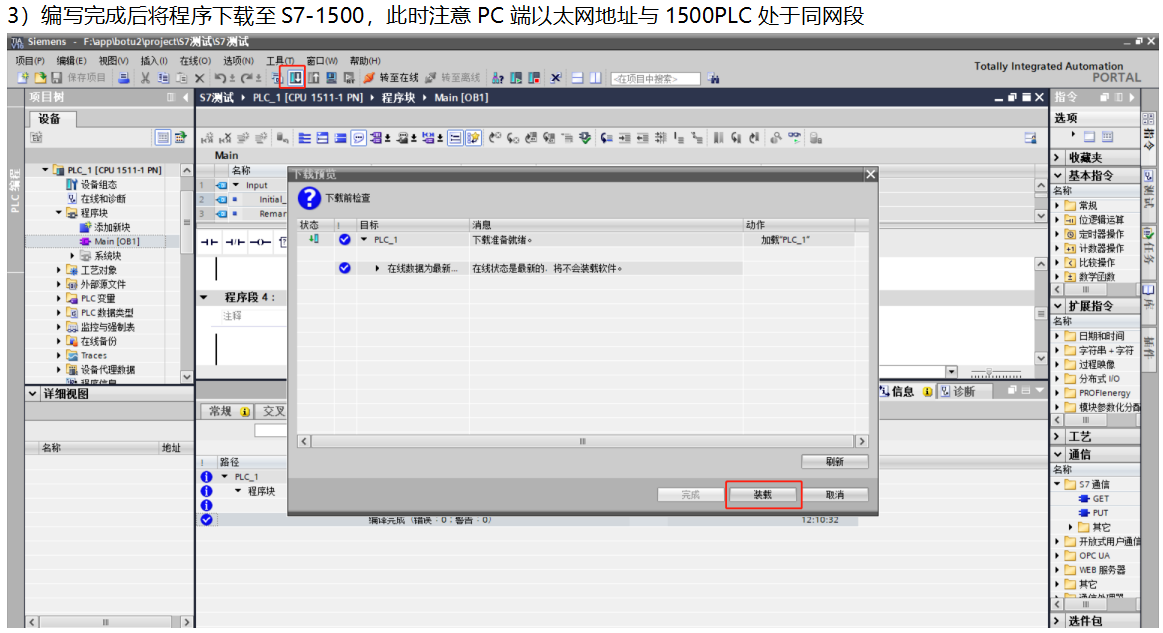Click the accessible devices icon with question mark

coord(498,78)
